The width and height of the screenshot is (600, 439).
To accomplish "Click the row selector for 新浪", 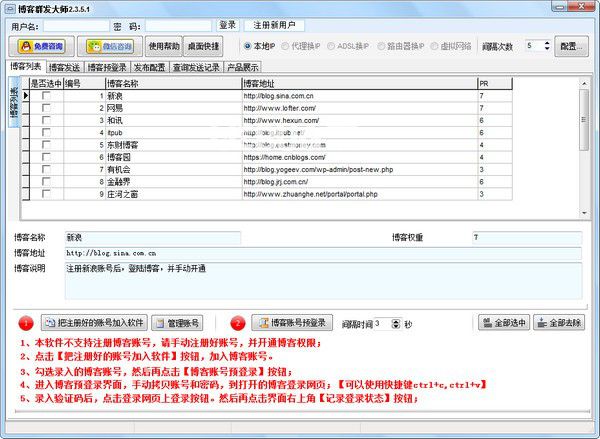I will click(x=26, y=95).
